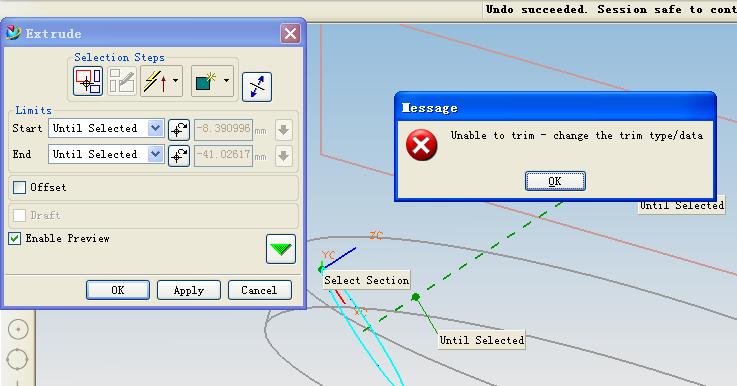Click the small circle with dot icon in the left sidebar
737x386 pixels.
[x=18, y=329]
